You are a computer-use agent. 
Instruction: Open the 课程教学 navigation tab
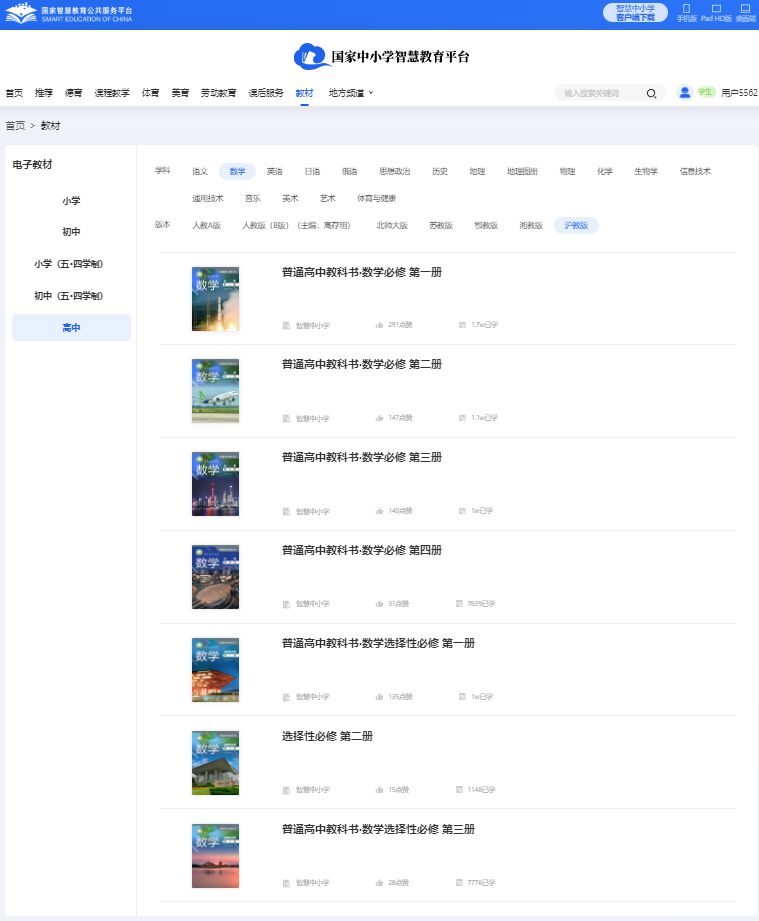[112, 93]
